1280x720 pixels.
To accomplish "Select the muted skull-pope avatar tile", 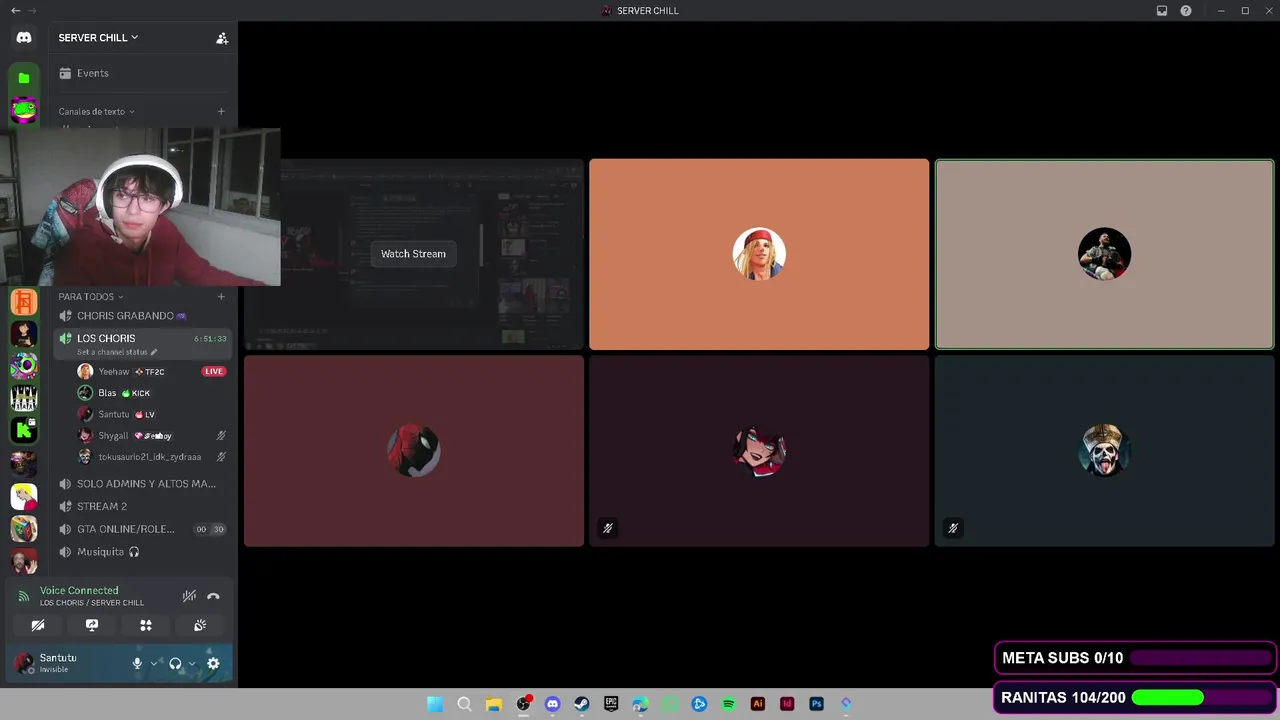I will [x=1104, y=451].
